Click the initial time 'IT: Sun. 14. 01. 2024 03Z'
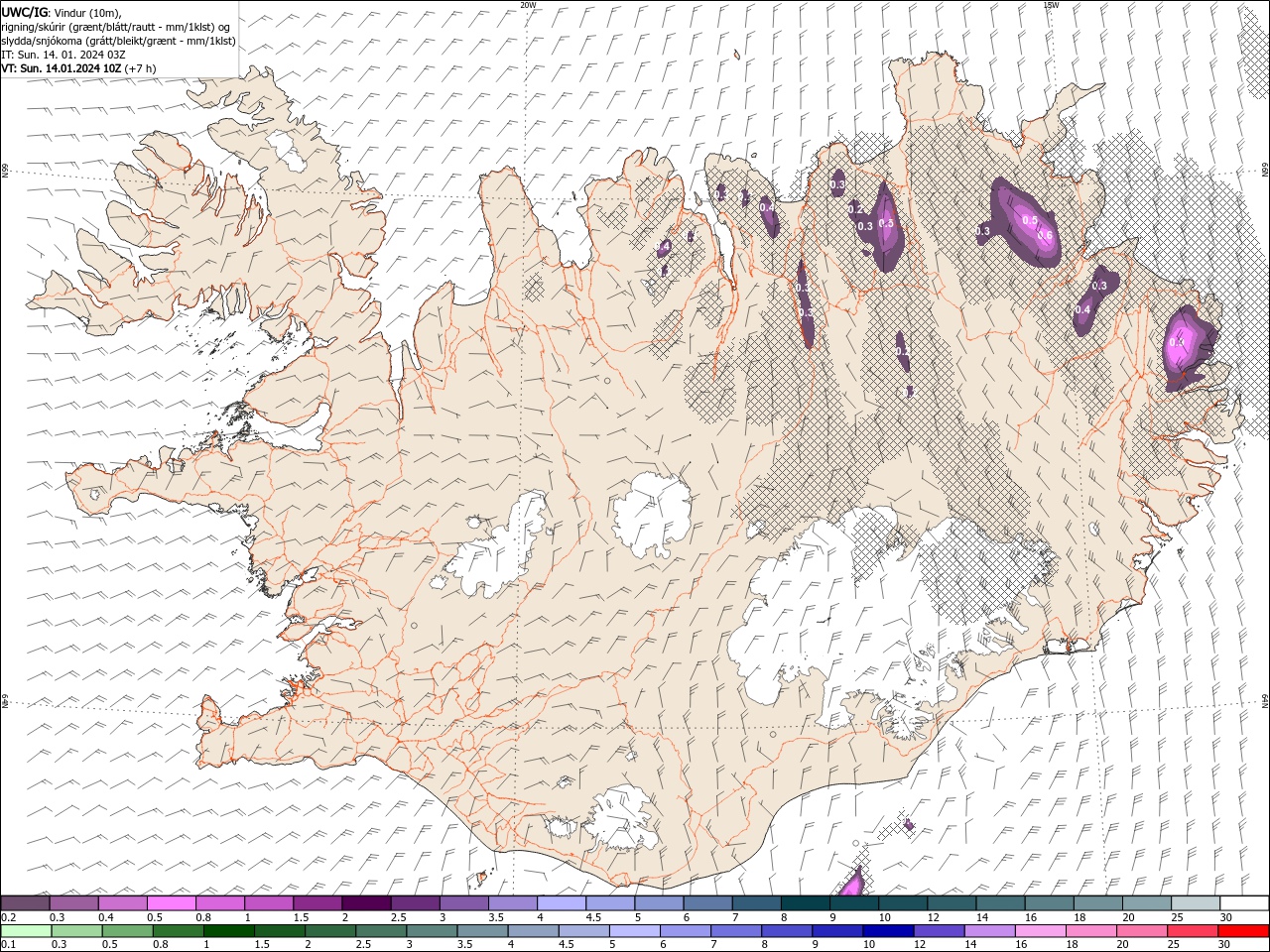This screenshot has height=952, width=1270. pos(63,55)
